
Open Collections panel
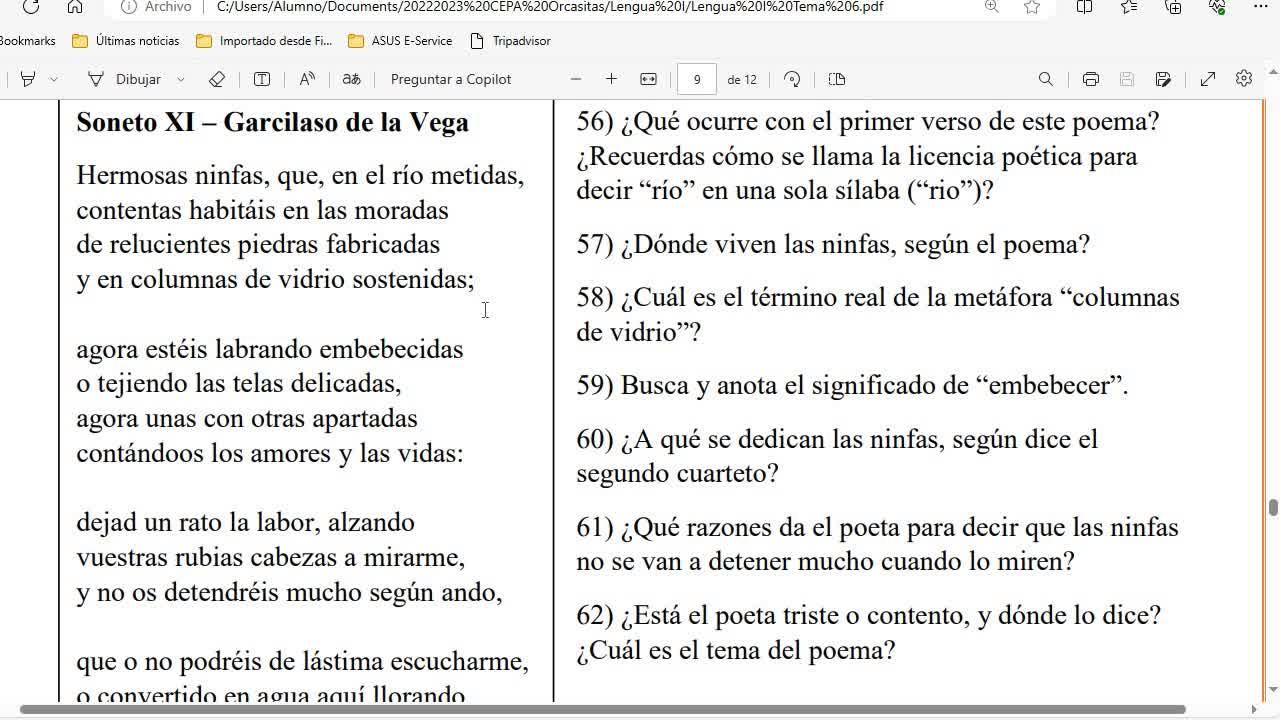[x=1174, y=7]
